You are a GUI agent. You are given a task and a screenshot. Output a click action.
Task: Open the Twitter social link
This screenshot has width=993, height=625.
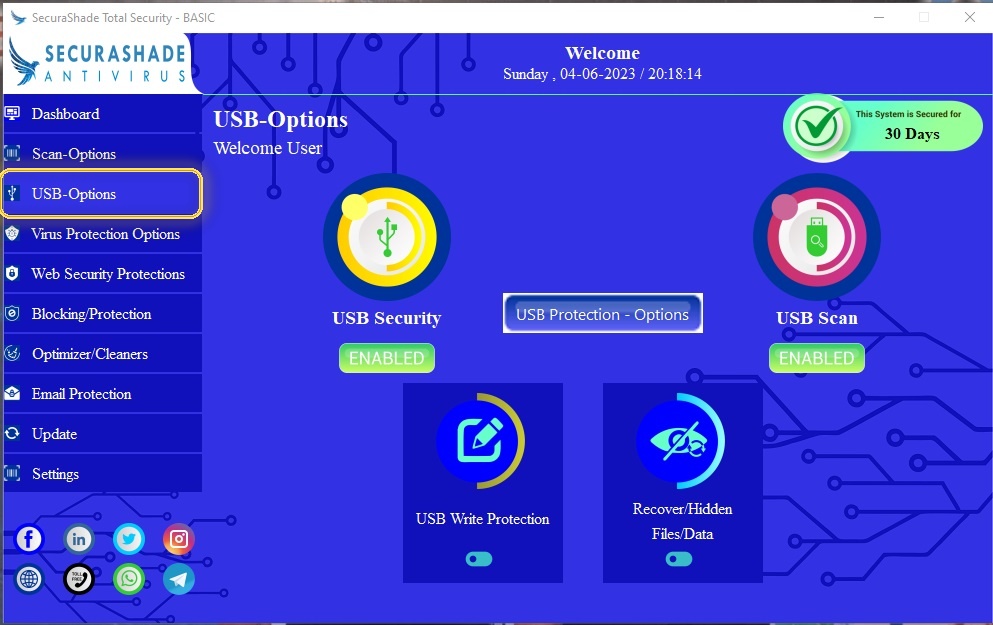[x=129, y=539]
